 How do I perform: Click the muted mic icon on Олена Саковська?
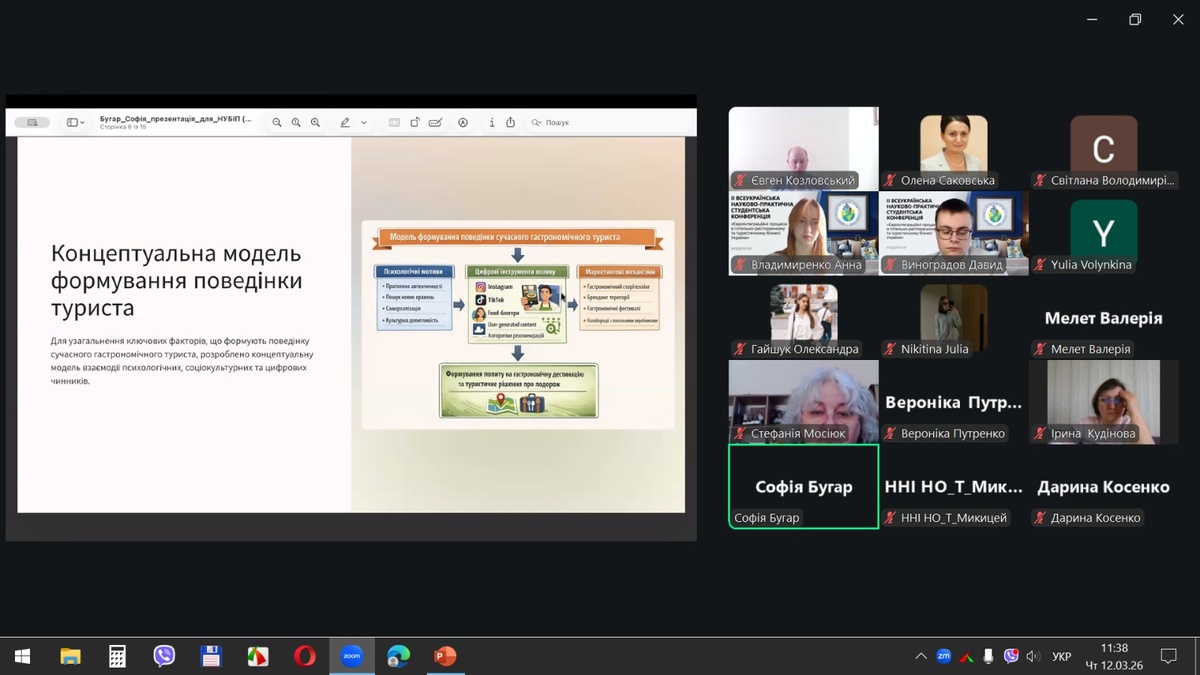(889, 181)
